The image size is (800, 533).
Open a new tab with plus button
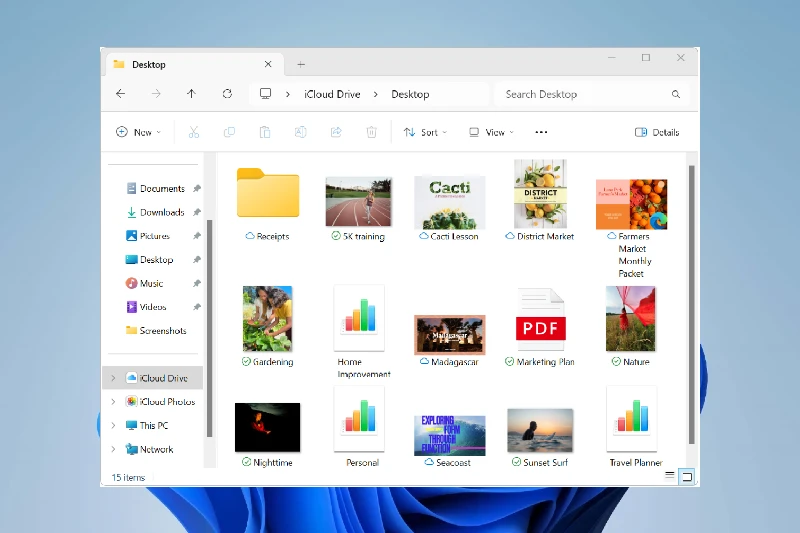tap(301, 64)
